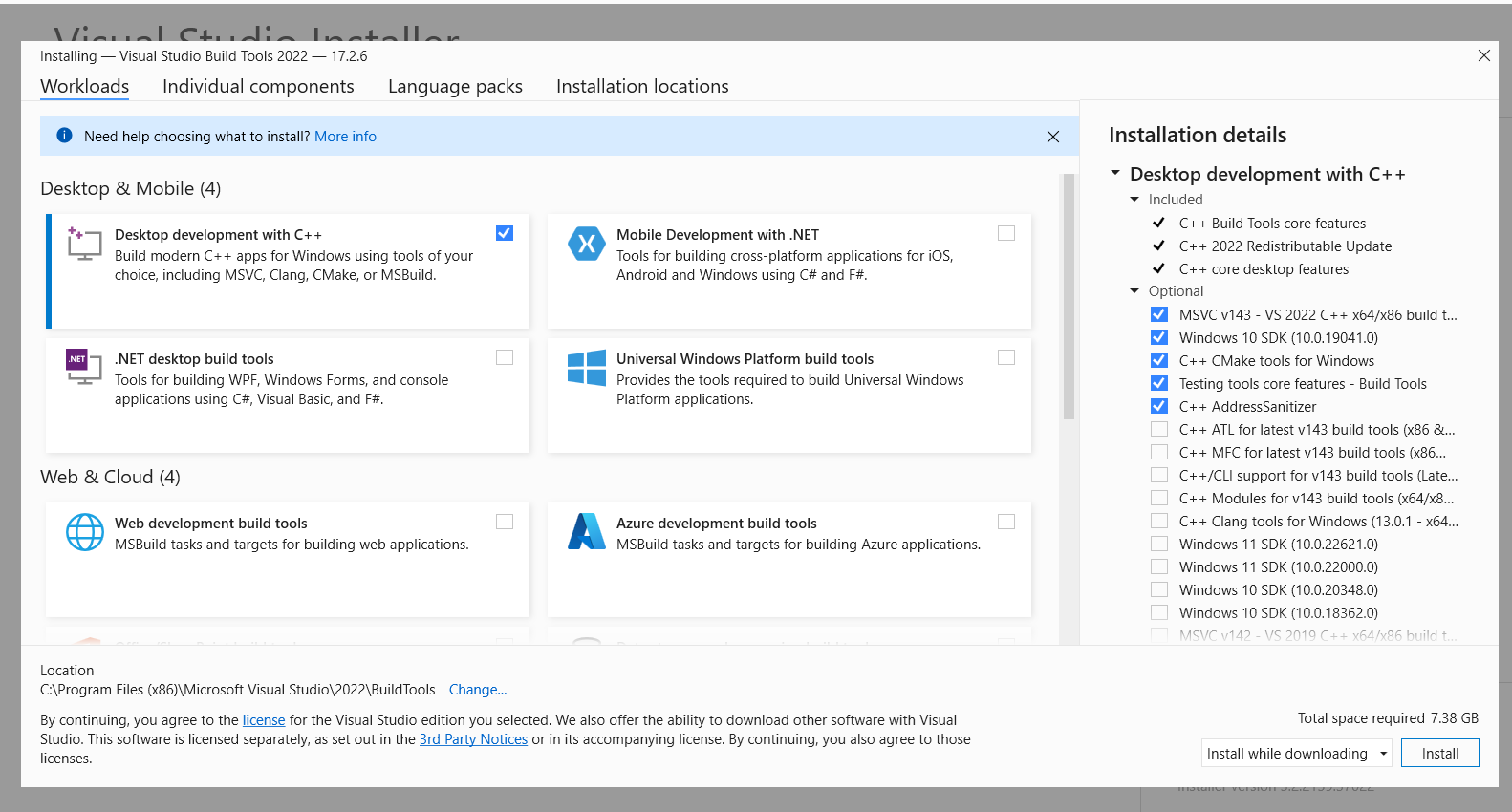Click the Total space required 7.38 GB text

(1388, 718)
